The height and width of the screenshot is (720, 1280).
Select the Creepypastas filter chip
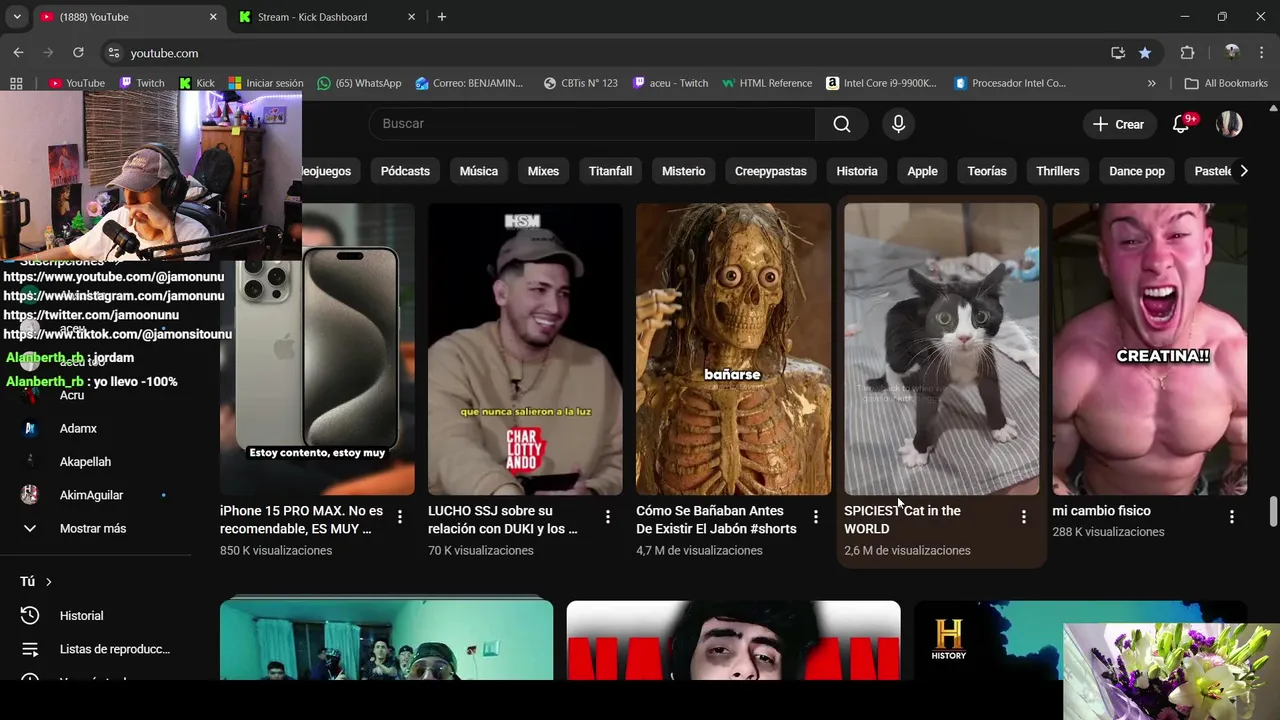[770, 171]
